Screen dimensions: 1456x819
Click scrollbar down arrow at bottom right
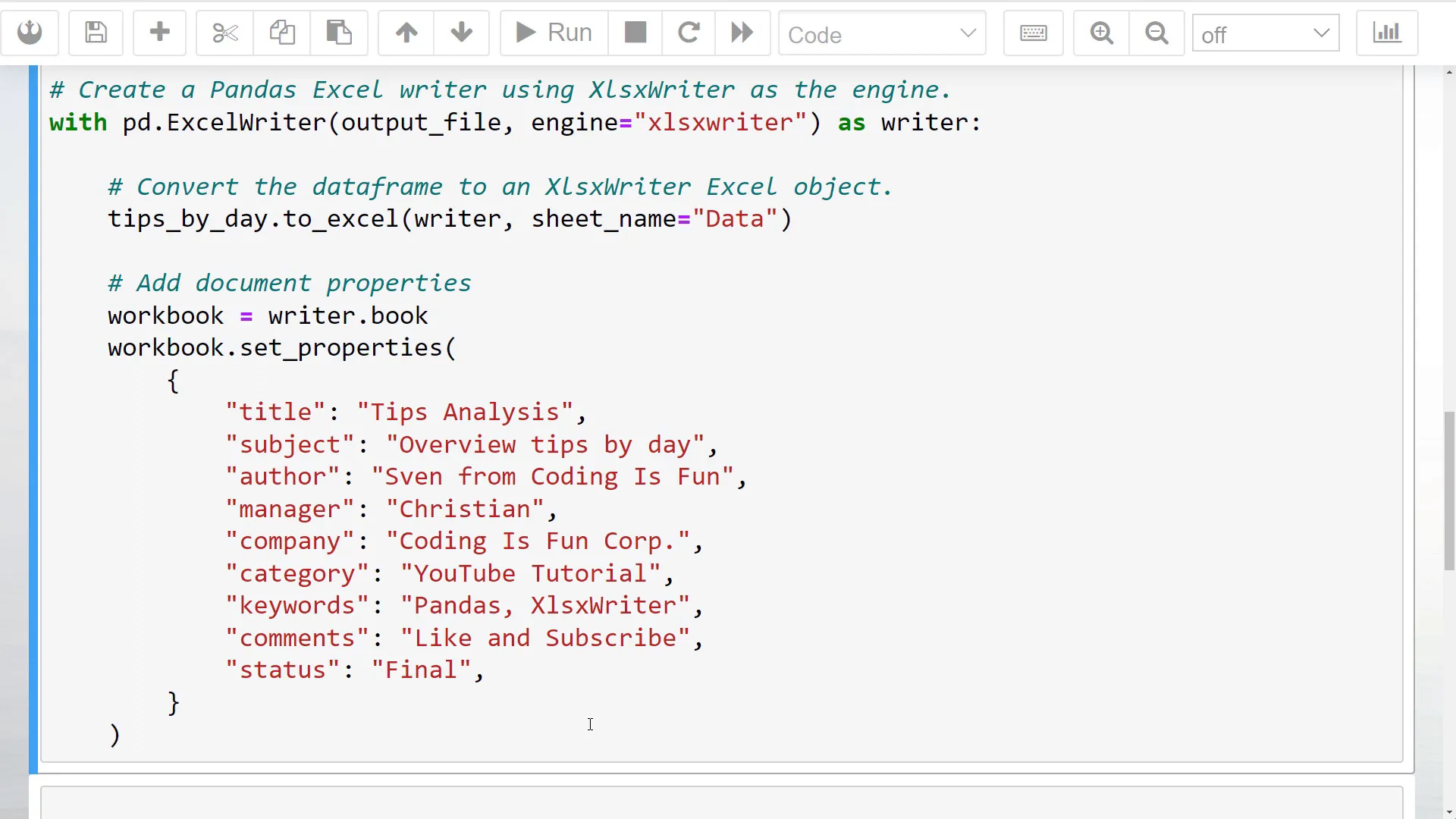click(1449, 812)
